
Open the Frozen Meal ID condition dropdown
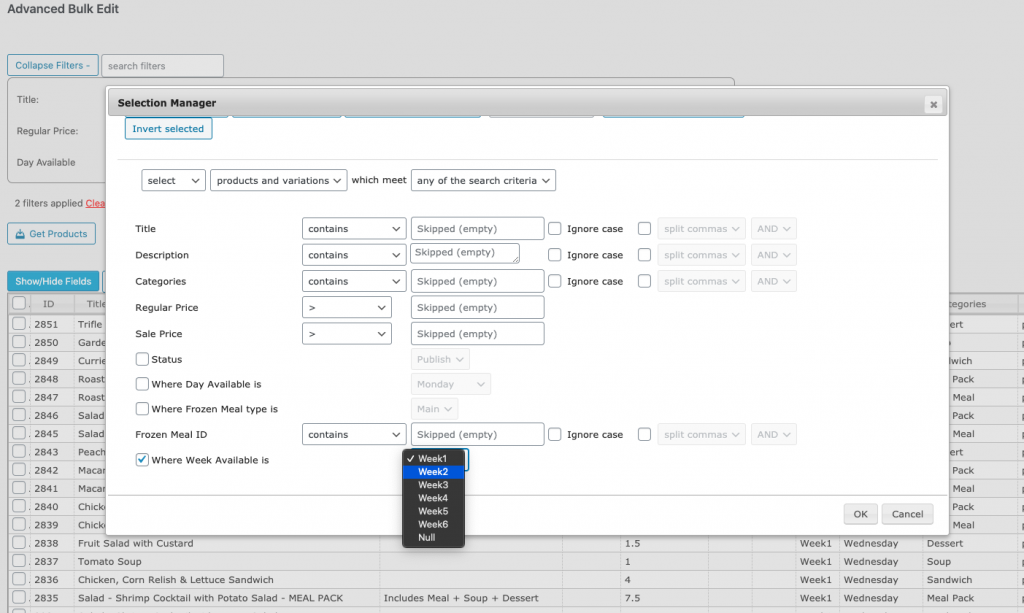[x=354, y=434]
